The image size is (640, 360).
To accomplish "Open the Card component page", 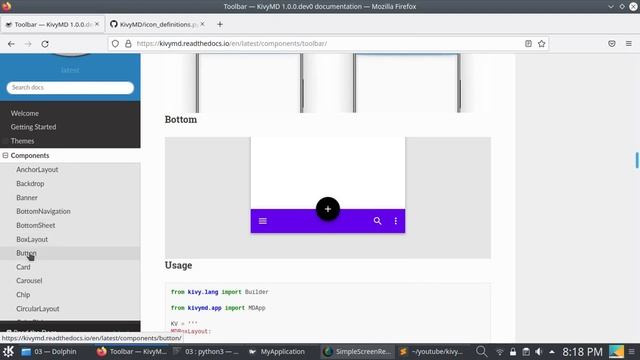I will point(23,267).
